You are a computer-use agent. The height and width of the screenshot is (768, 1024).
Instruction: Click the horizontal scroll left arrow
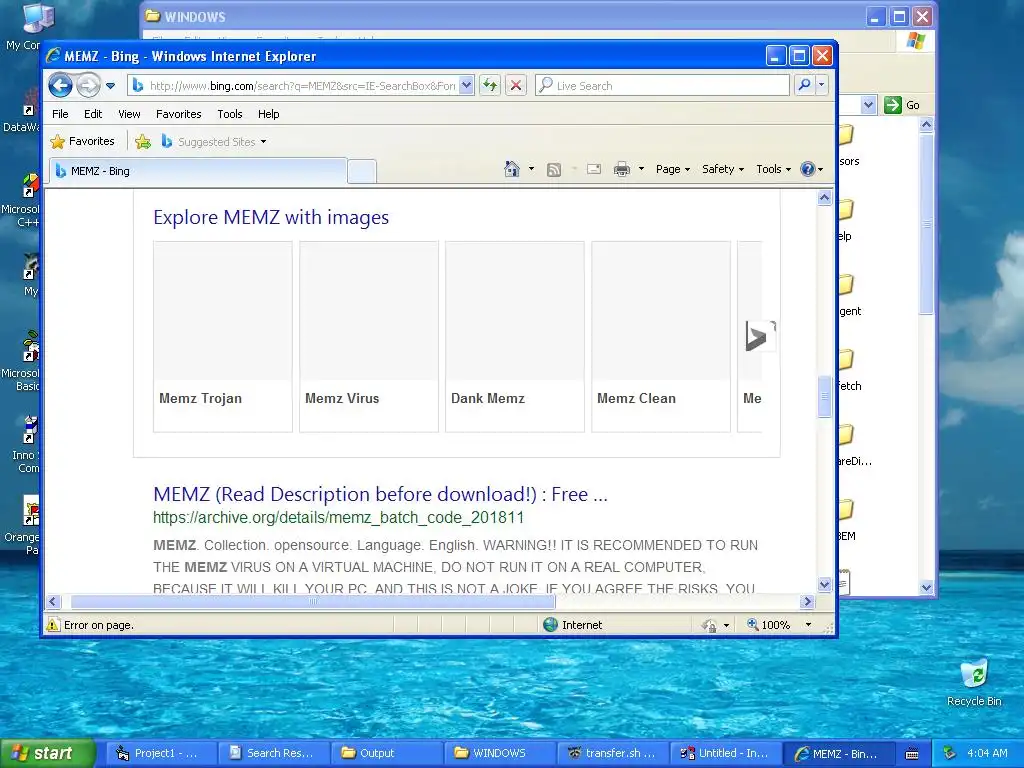click(x=54, y=601)
